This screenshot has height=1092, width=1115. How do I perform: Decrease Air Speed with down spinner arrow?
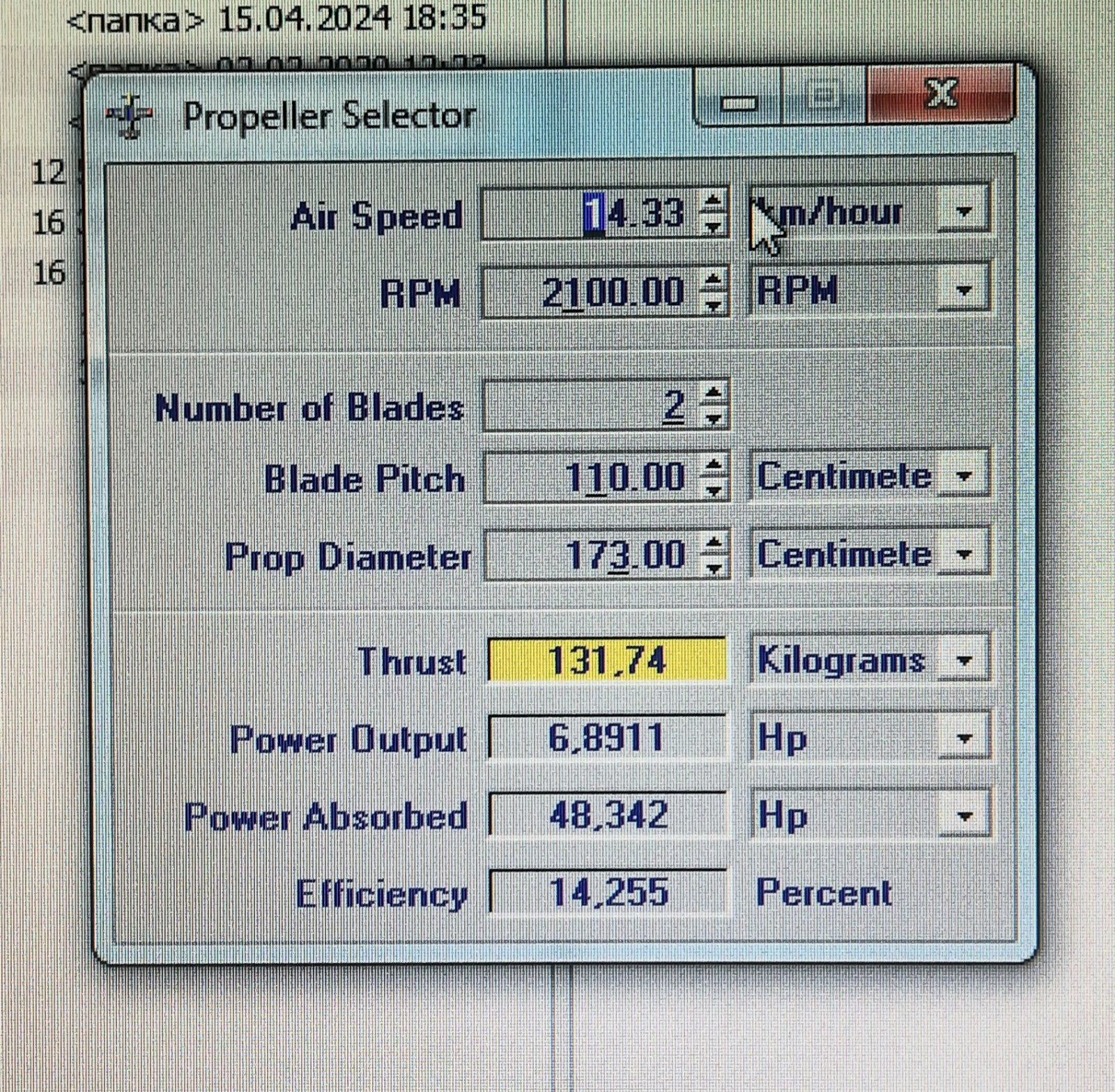[x=712, y=226]
